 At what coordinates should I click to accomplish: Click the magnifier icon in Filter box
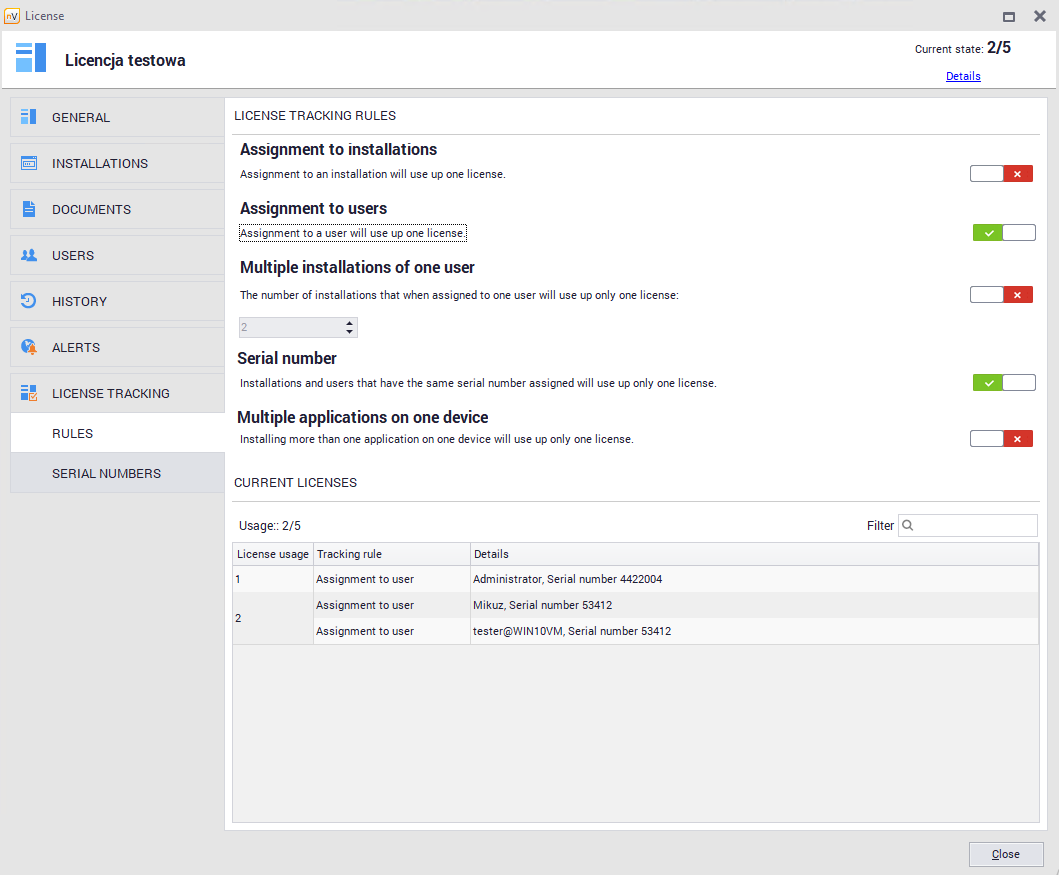coord(908,525)
